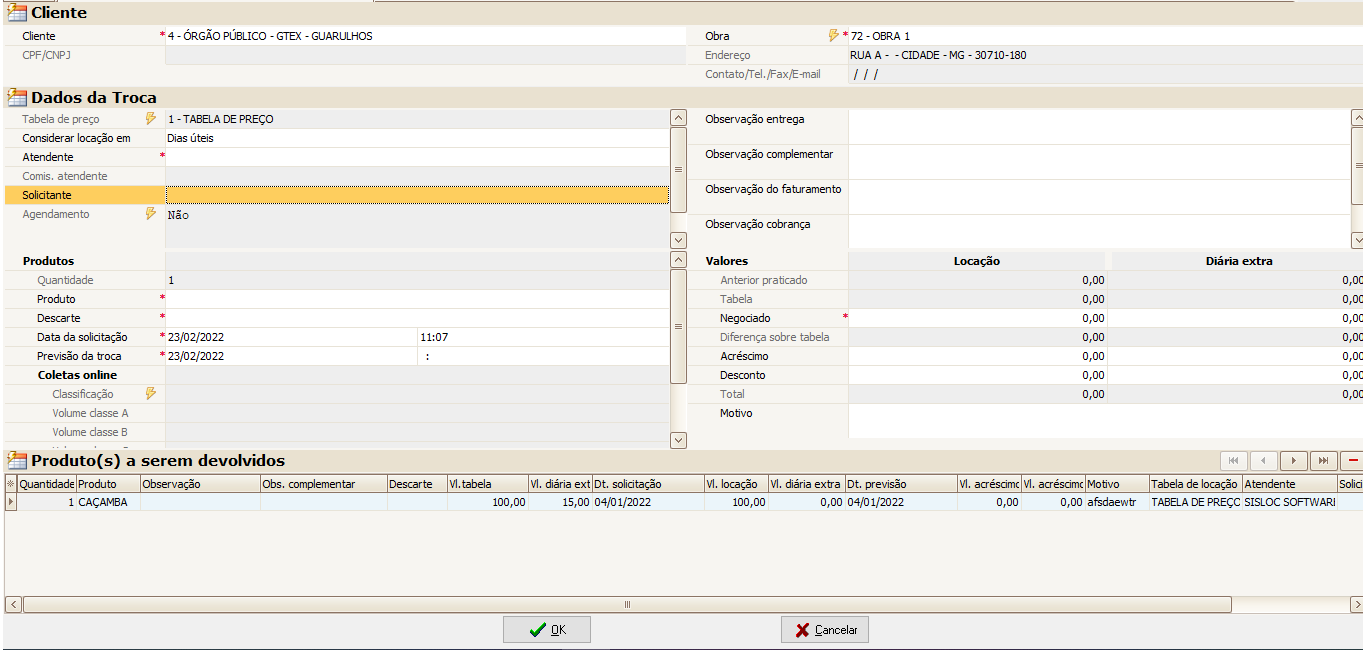This screenshot has width=1363, height=650.
Task: Open the Classificação lightning lookup icon
Action: 151,393
